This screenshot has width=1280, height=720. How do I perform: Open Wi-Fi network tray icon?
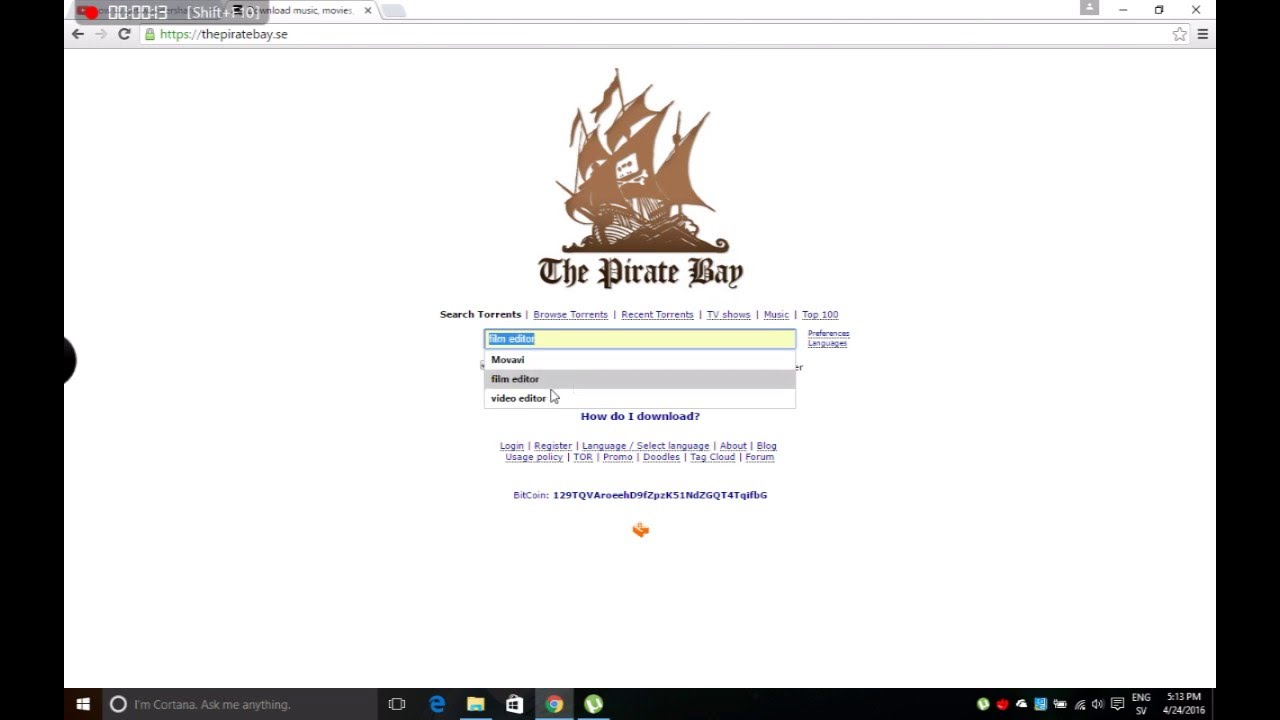1080,704
